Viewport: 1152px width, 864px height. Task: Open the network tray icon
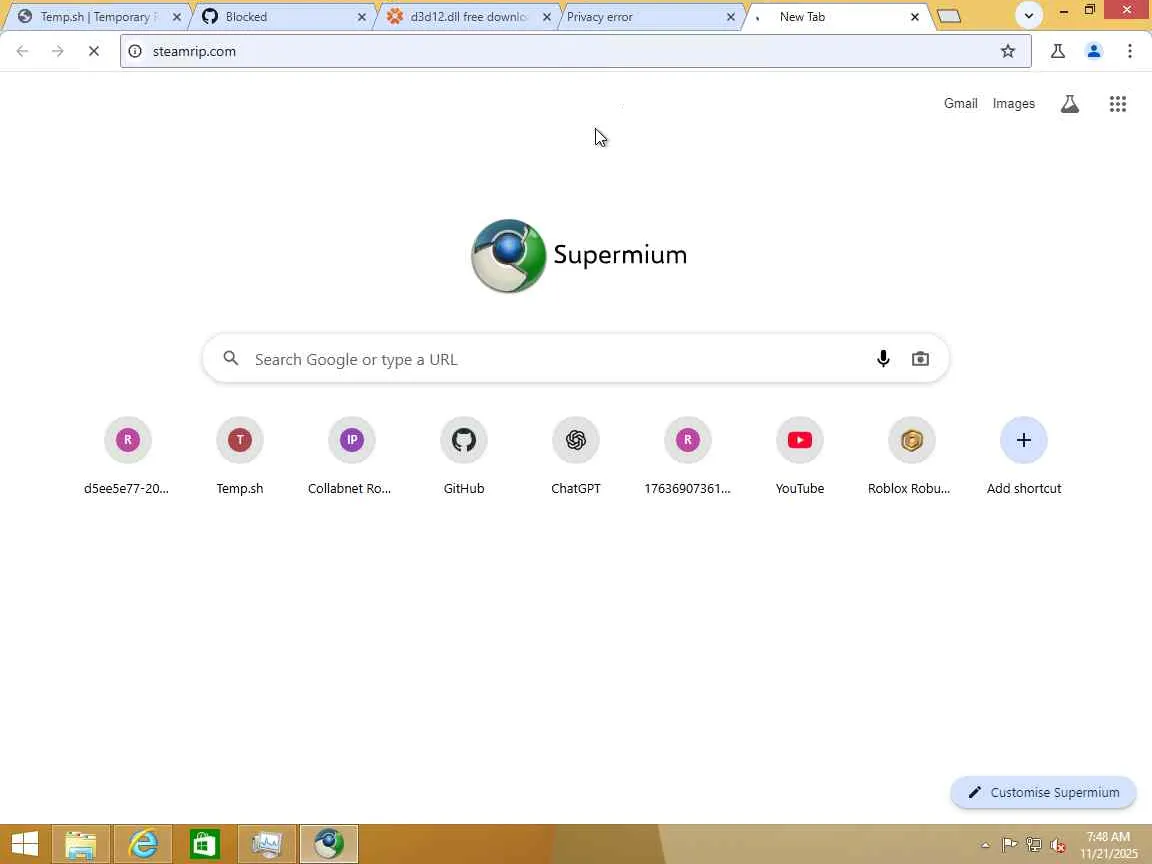[1034, 845]
